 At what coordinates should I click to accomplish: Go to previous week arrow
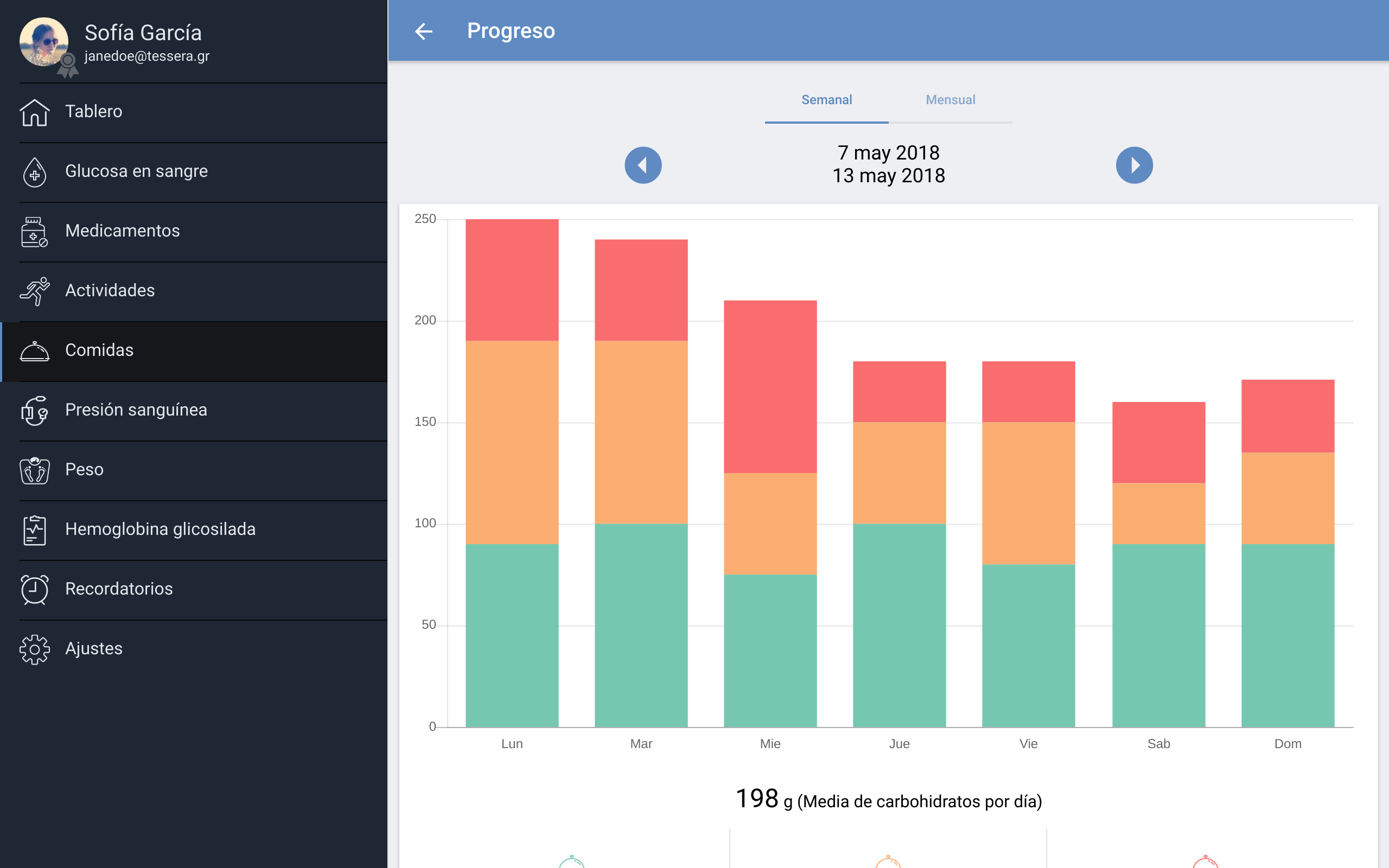point(643,165)
